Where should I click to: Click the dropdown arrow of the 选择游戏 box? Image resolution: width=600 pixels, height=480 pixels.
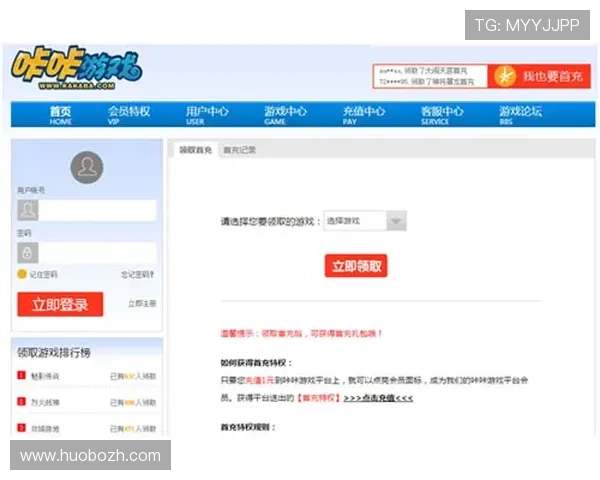396,220
